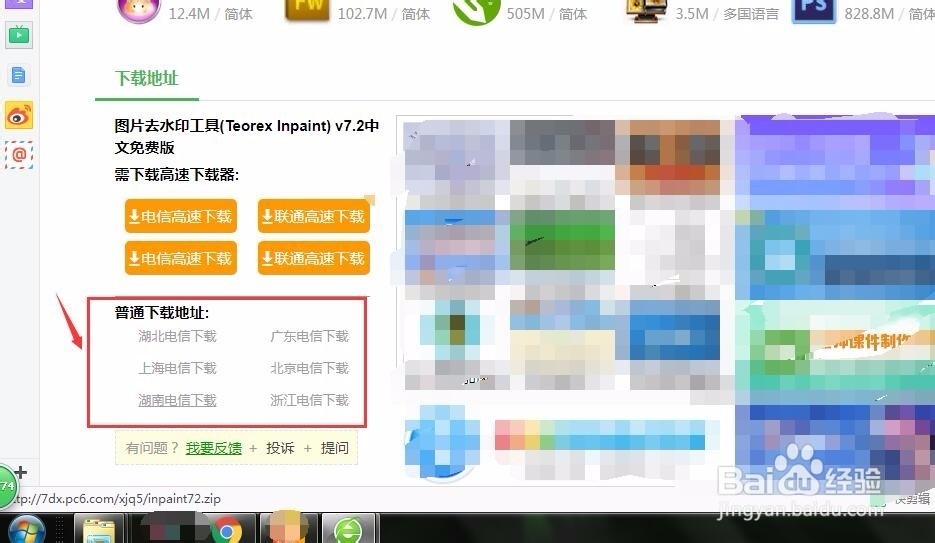Open File Explorer from the taskbar
Screen dimensions: 935x543
[98, 530]
